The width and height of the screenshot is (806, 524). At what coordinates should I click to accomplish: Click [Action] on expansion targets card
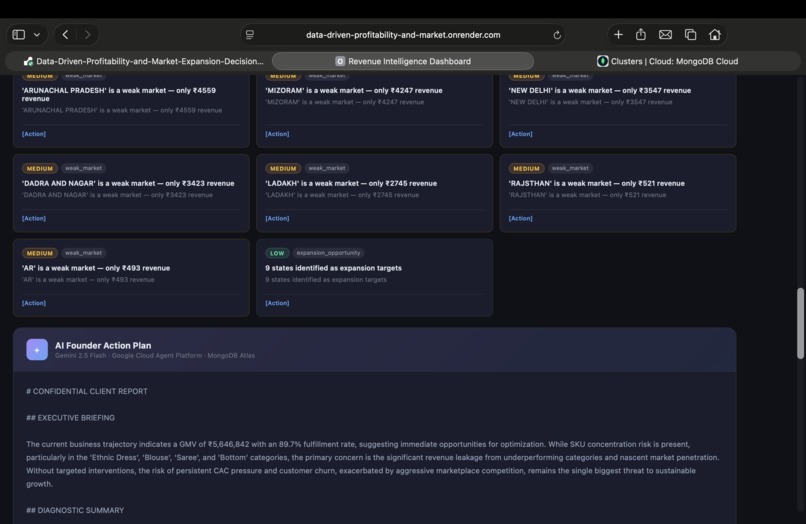click(x=277, y=303)
